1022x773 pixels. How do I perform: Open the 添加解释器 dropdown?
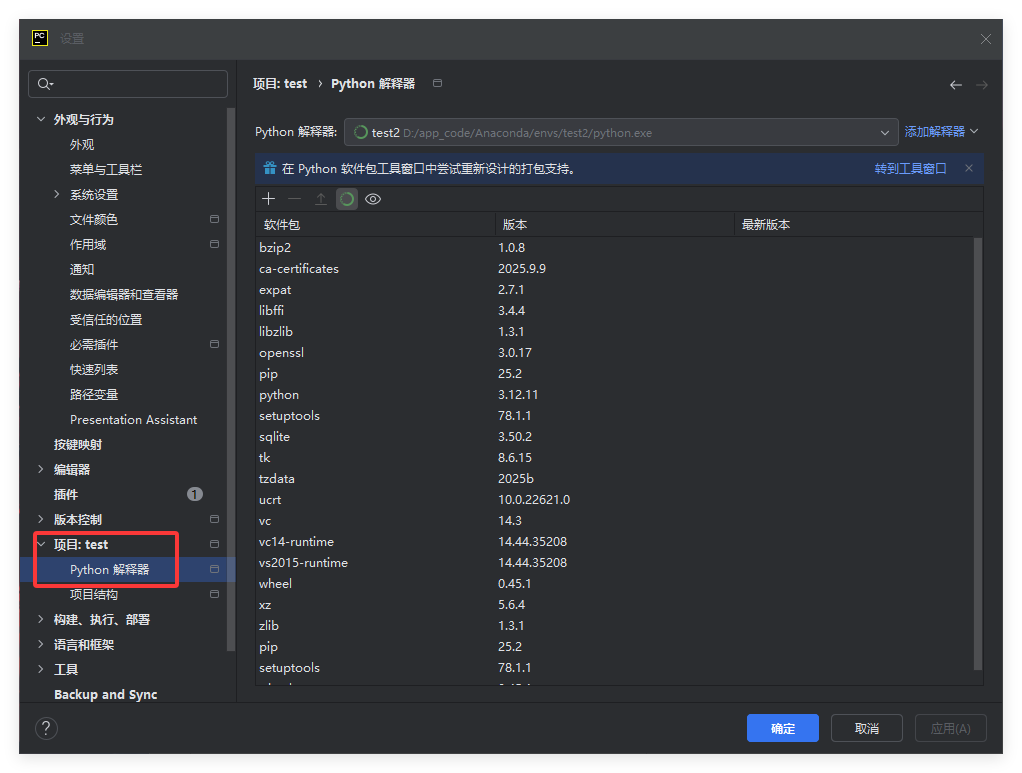941,132
